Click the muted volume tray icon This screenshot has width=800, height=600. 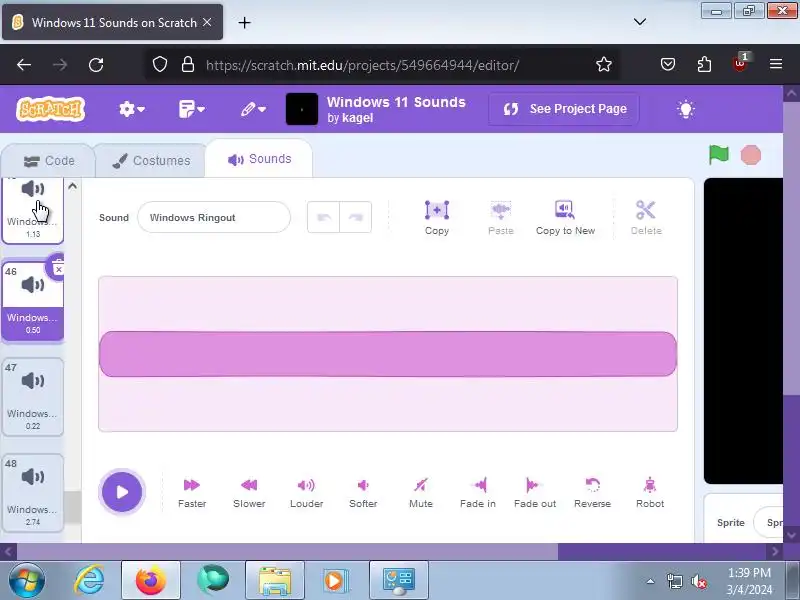699,582
